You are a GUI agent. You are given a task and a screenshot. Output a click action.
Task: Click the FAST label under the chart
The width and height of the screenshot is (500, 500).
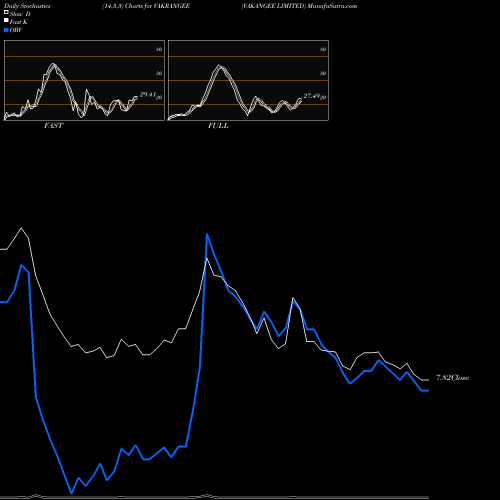pos(53,126)
